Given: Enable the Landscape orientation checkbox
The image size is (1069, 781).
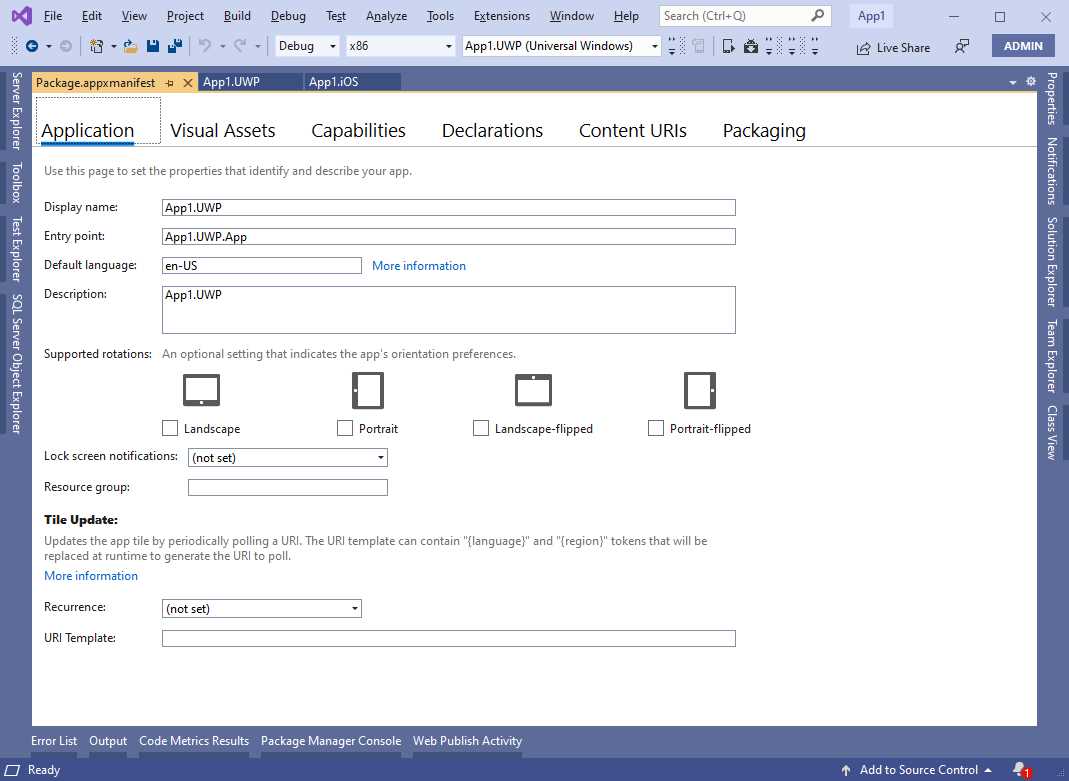Looking at the screenshot, I should coord(170,428).
